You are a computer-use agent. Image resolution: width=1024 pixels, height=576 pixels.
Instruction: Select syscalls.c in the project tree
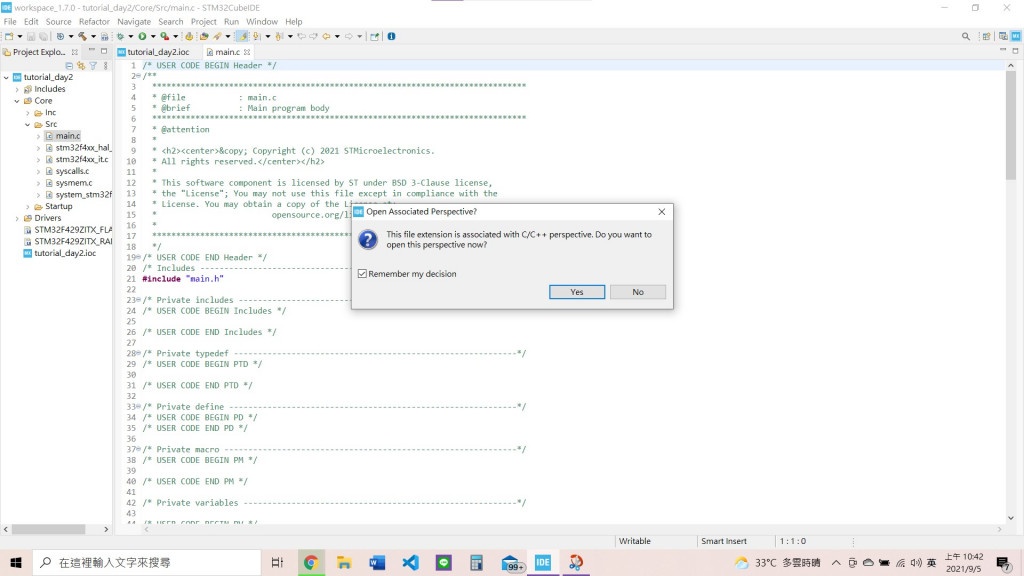(x=72, y=171)
